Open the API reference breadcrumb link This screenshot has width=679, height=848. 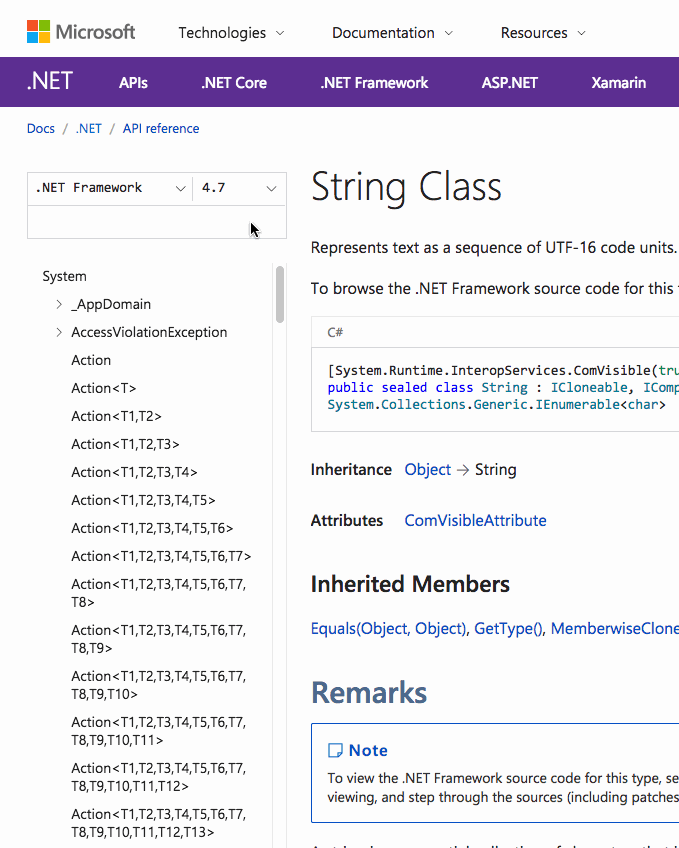[x=160, y=128]
